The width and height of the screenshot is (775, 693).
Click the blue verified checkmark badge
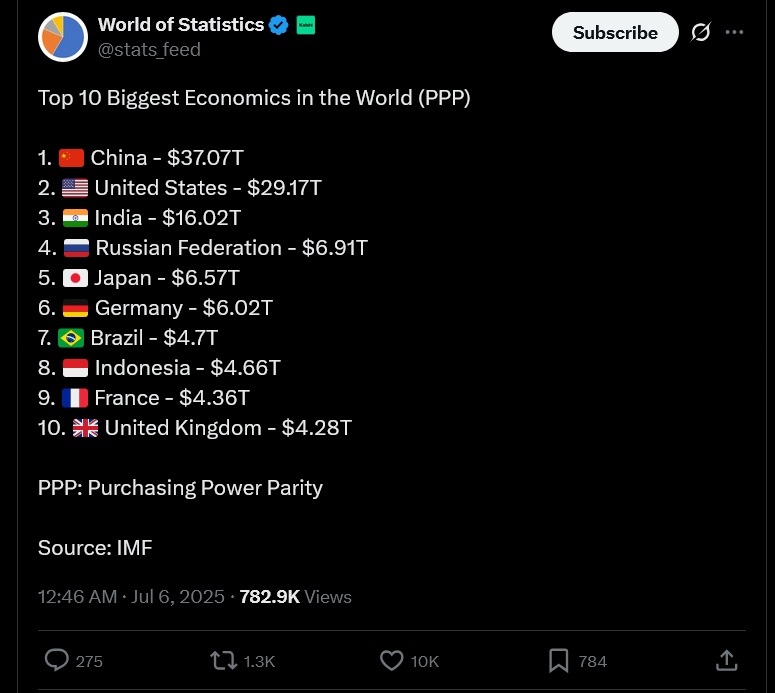[x=280, y=25]
